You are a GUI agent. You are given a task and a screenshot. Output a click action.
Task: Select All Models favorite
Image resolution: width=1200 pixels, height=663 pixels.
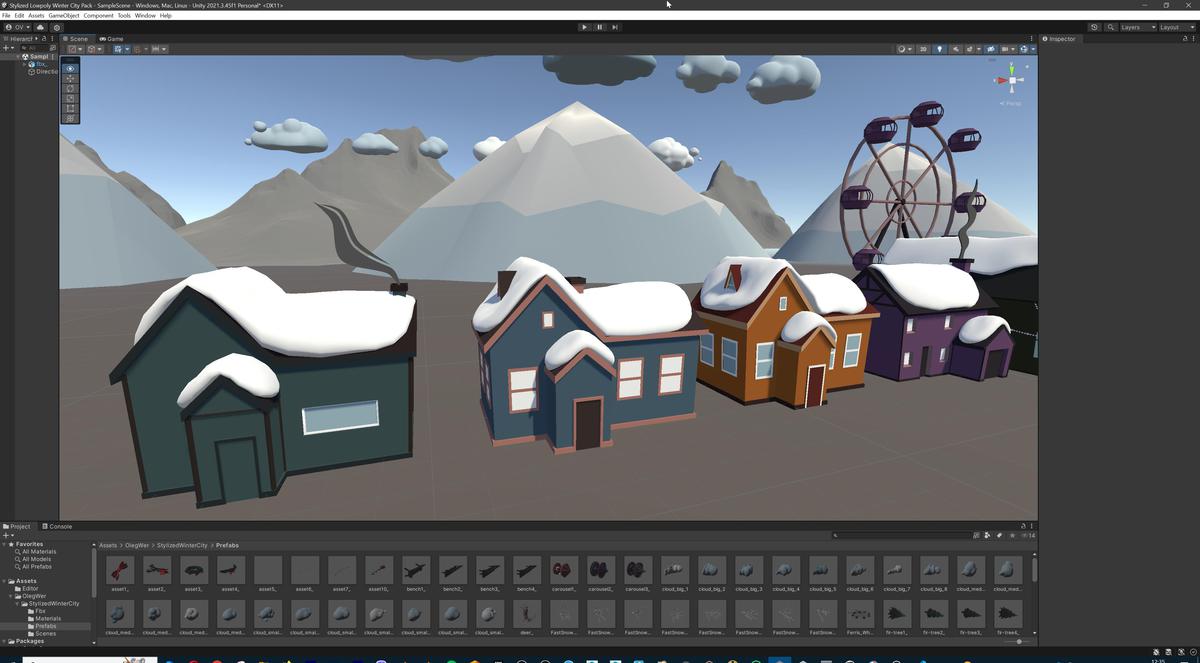point(35,559)
